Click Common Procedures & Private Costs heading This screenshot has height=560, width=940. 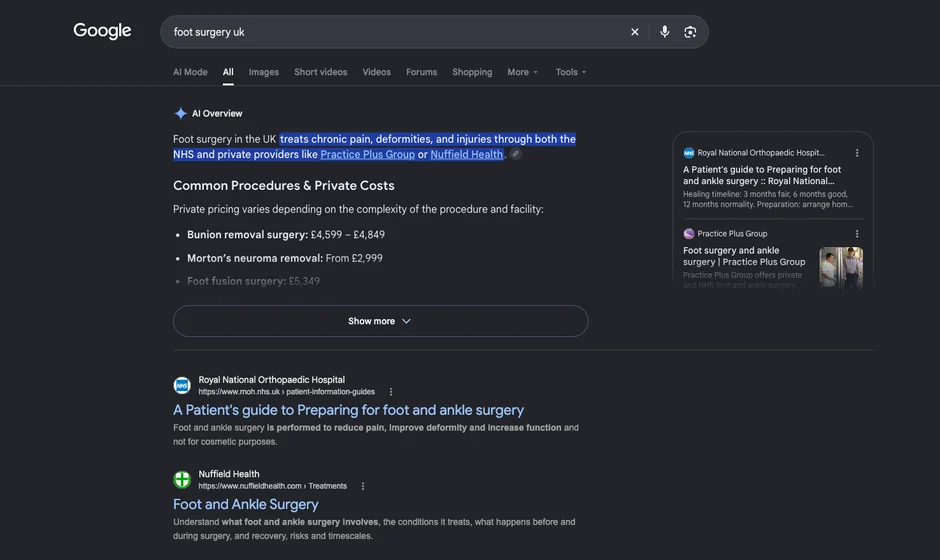(284, 185)
